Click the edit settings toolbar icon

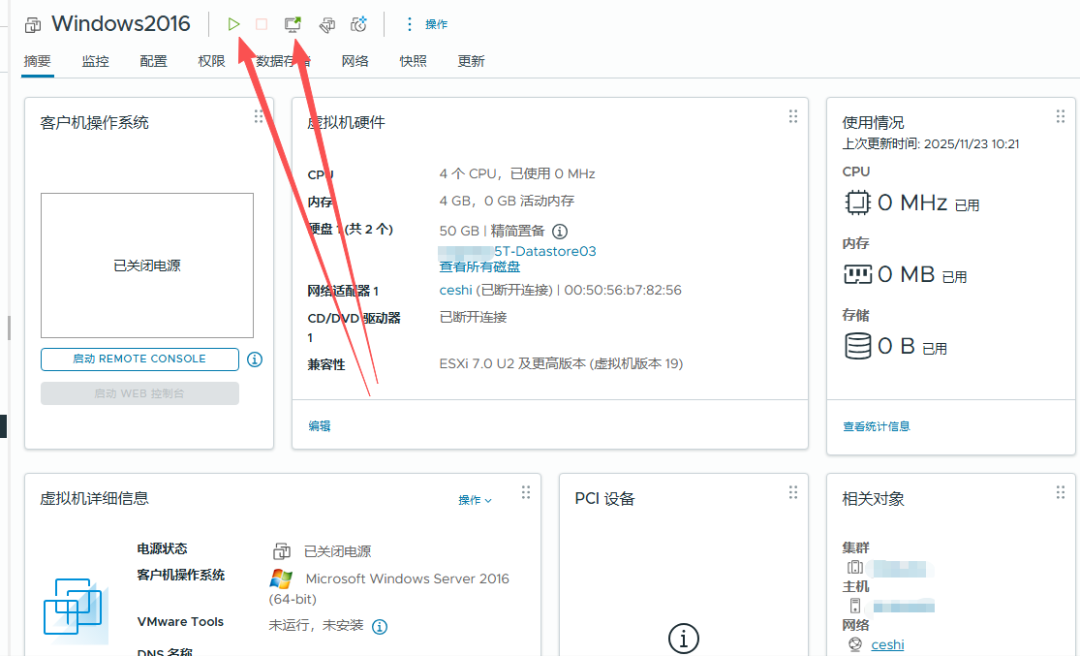pyautogui.click(x=327, y=25)
